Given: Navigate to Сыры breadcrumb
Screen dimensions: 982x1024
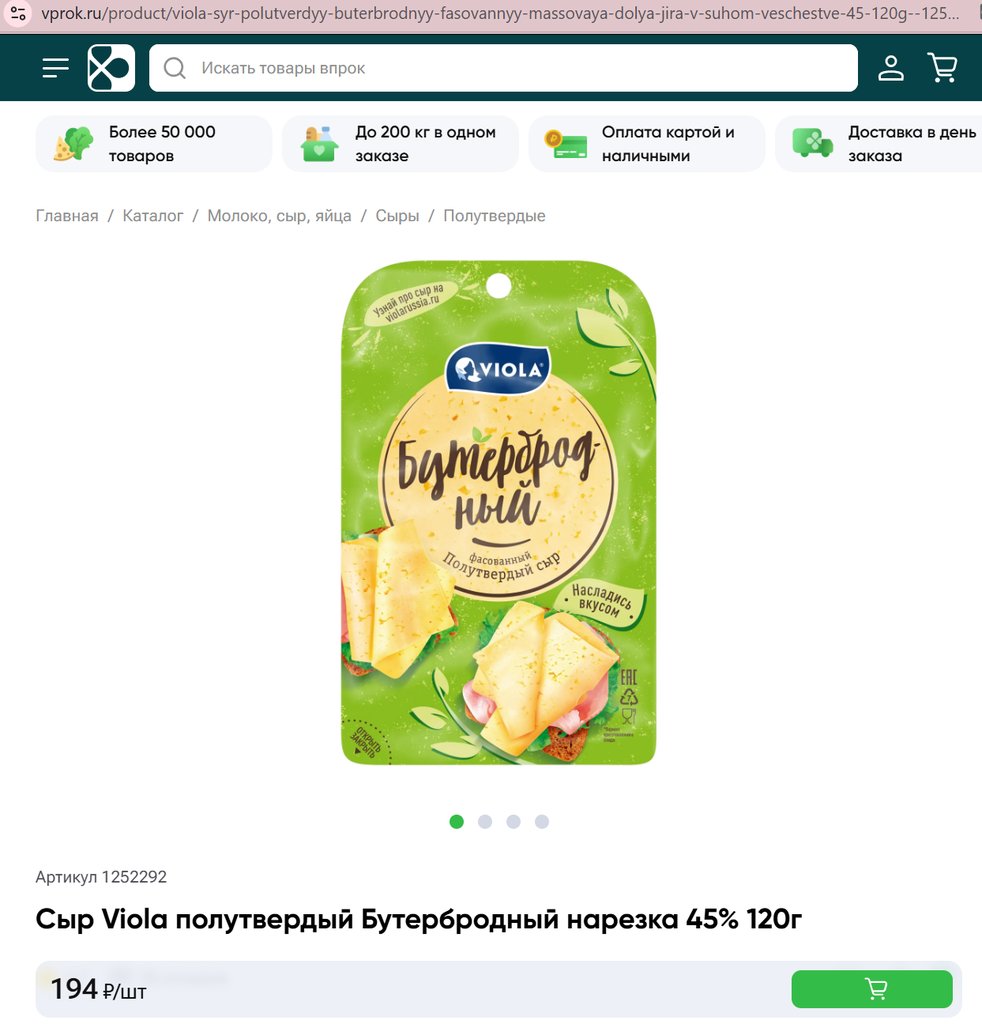Looking at the screenshot, I should [x=397, y=216].
